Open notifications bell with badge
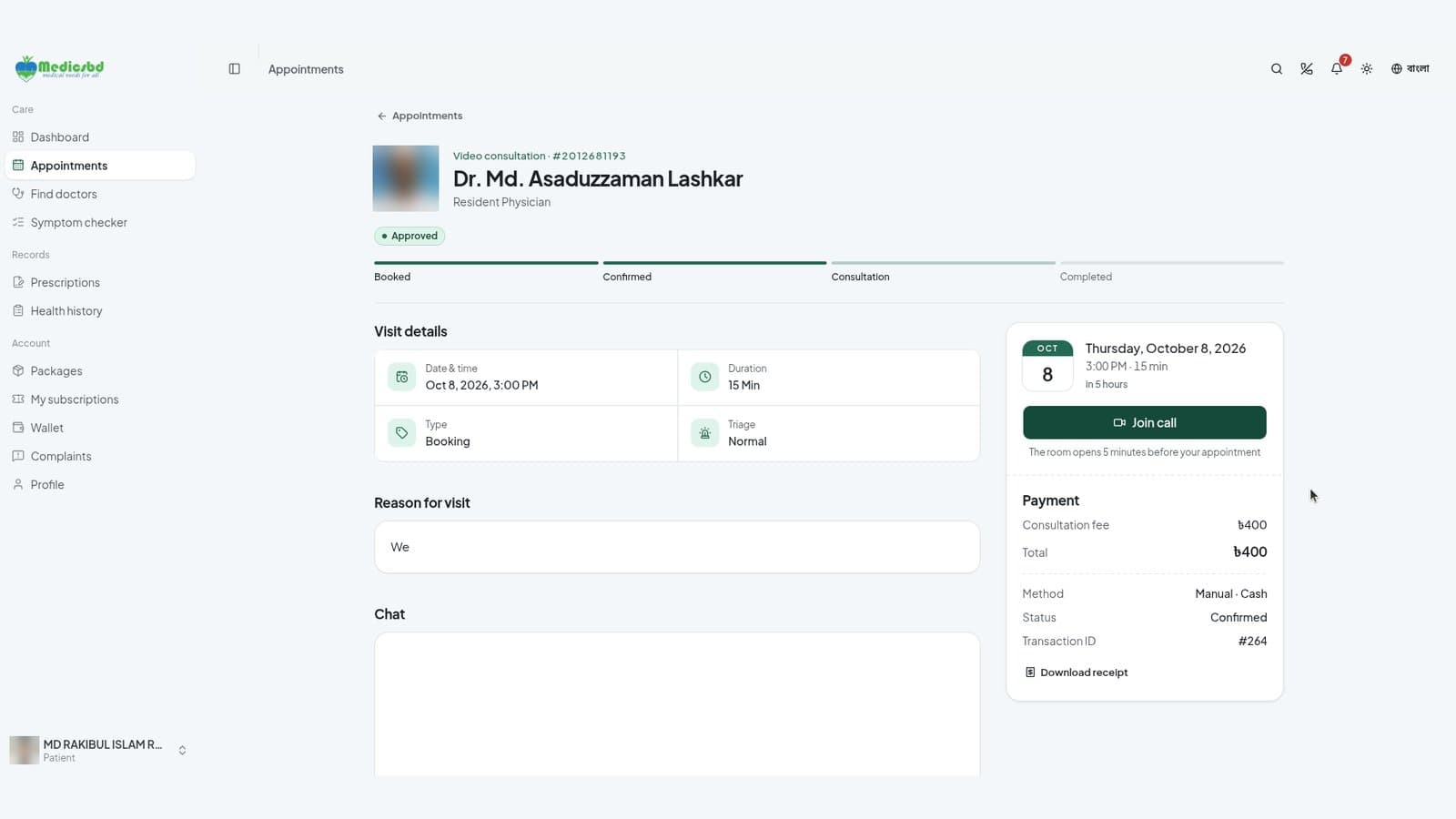The image size is (1456, 819). point(1338,67)
